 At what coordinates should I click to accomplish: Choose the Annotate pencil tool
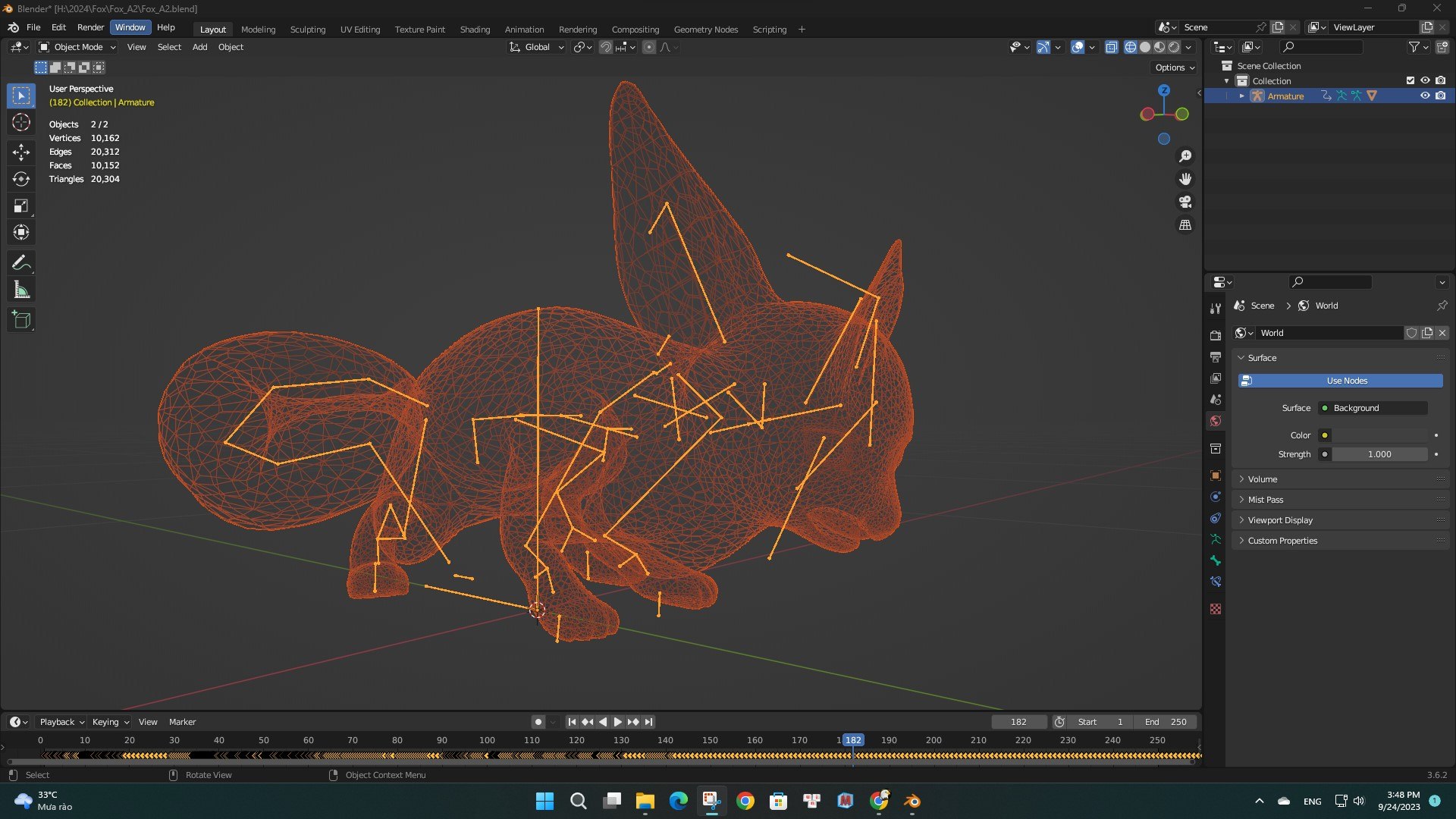pyautogui.click(x=21, y=263)
